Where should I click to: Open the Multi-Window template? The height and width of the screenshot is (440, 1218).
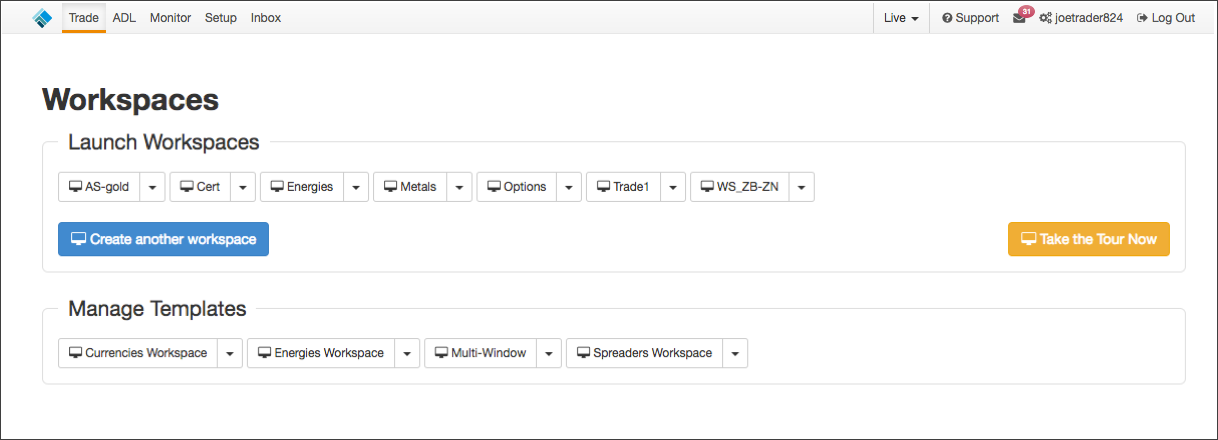pyautogui.click(x=480, y=353)
